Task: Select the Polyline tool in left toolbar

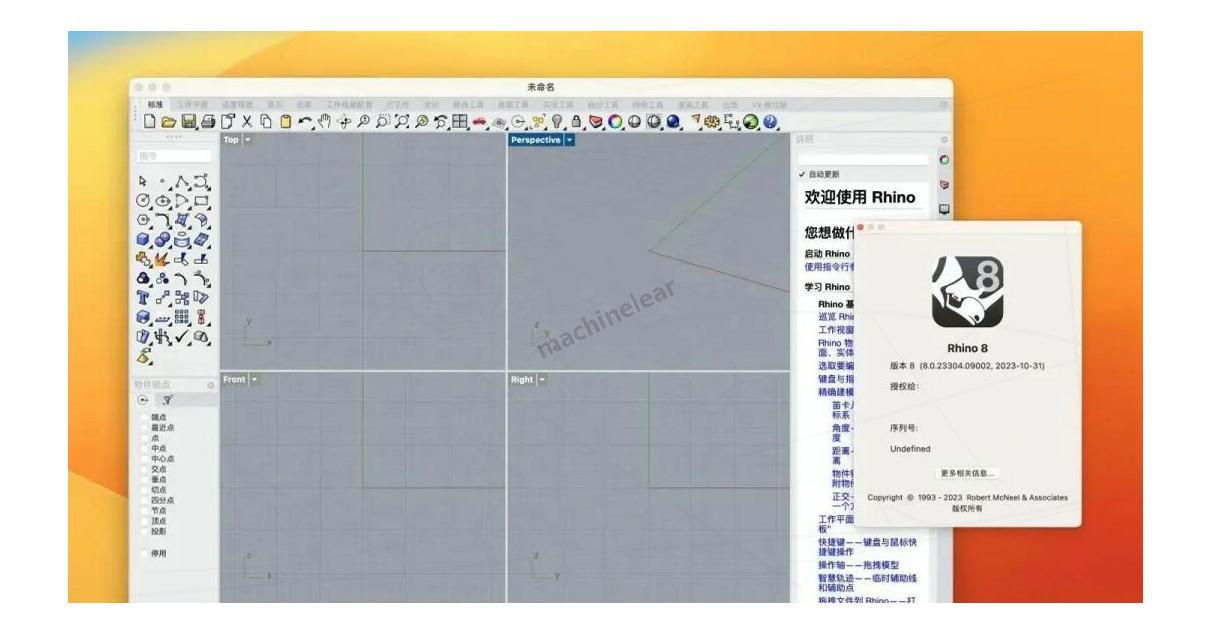Action: pyautogui.click(x=180, y=181)
